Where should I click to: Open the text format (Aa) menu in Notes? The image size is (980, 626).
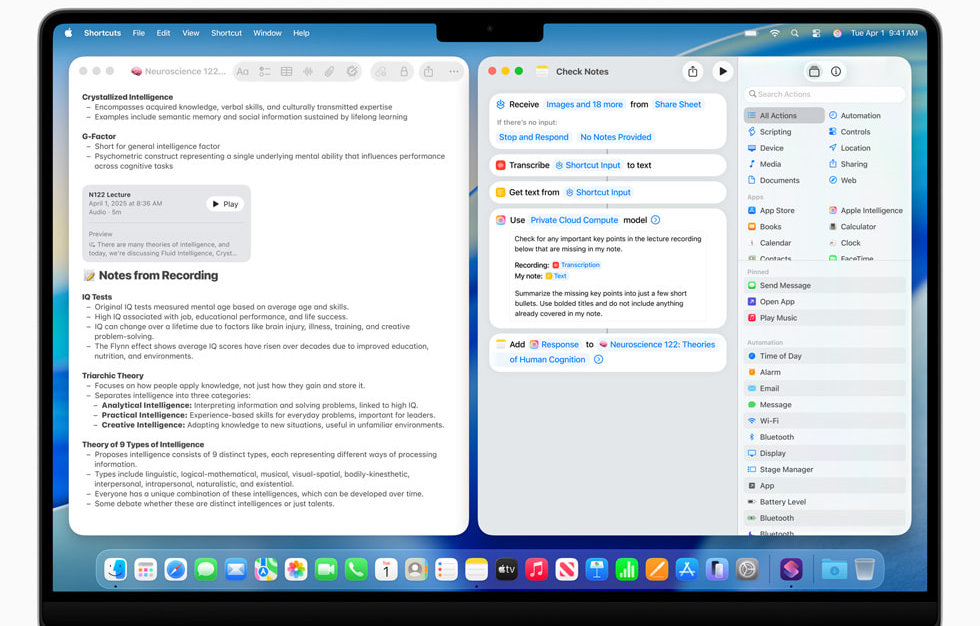(242, 72)
